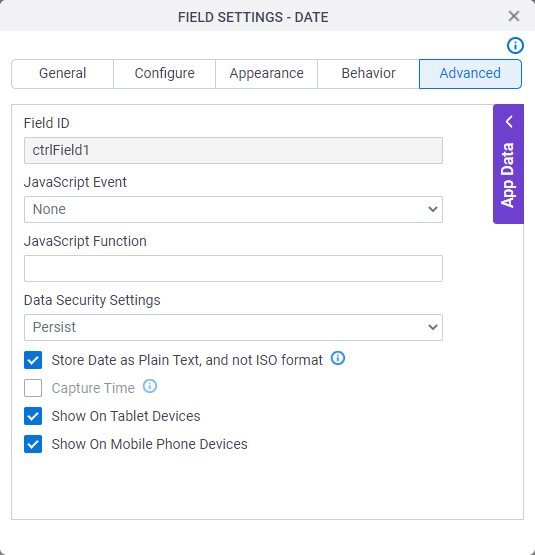Close the Field Settings dialog
The image size is (535, 555).
(x=514, y=16)
